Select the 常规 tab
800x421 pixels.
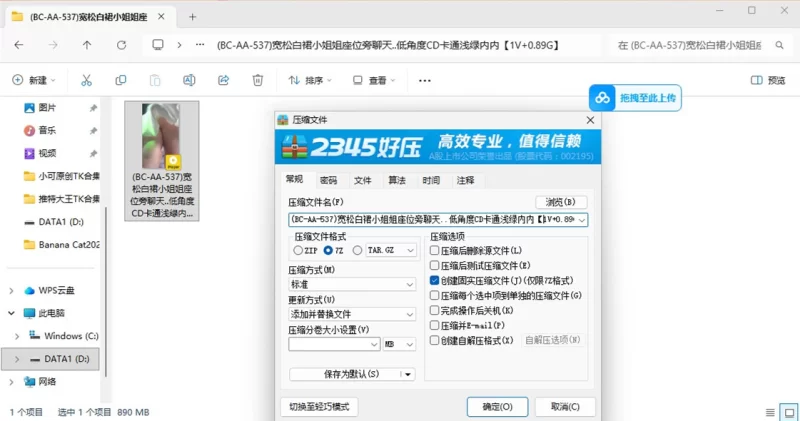(x=295, y=179)
